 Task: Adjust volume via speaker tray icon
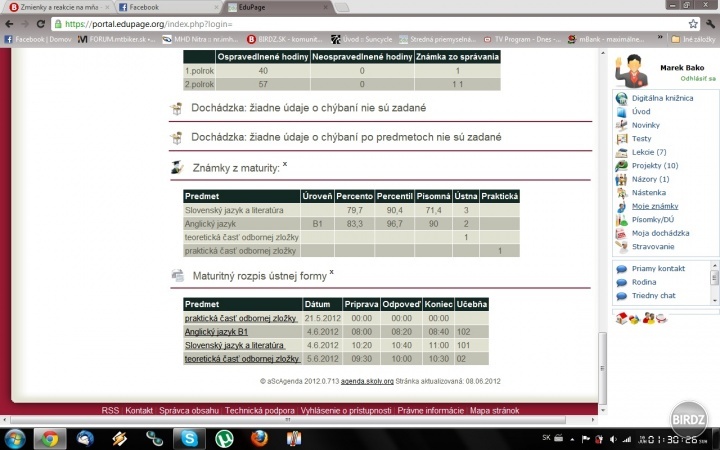click(x=613, y=439)
